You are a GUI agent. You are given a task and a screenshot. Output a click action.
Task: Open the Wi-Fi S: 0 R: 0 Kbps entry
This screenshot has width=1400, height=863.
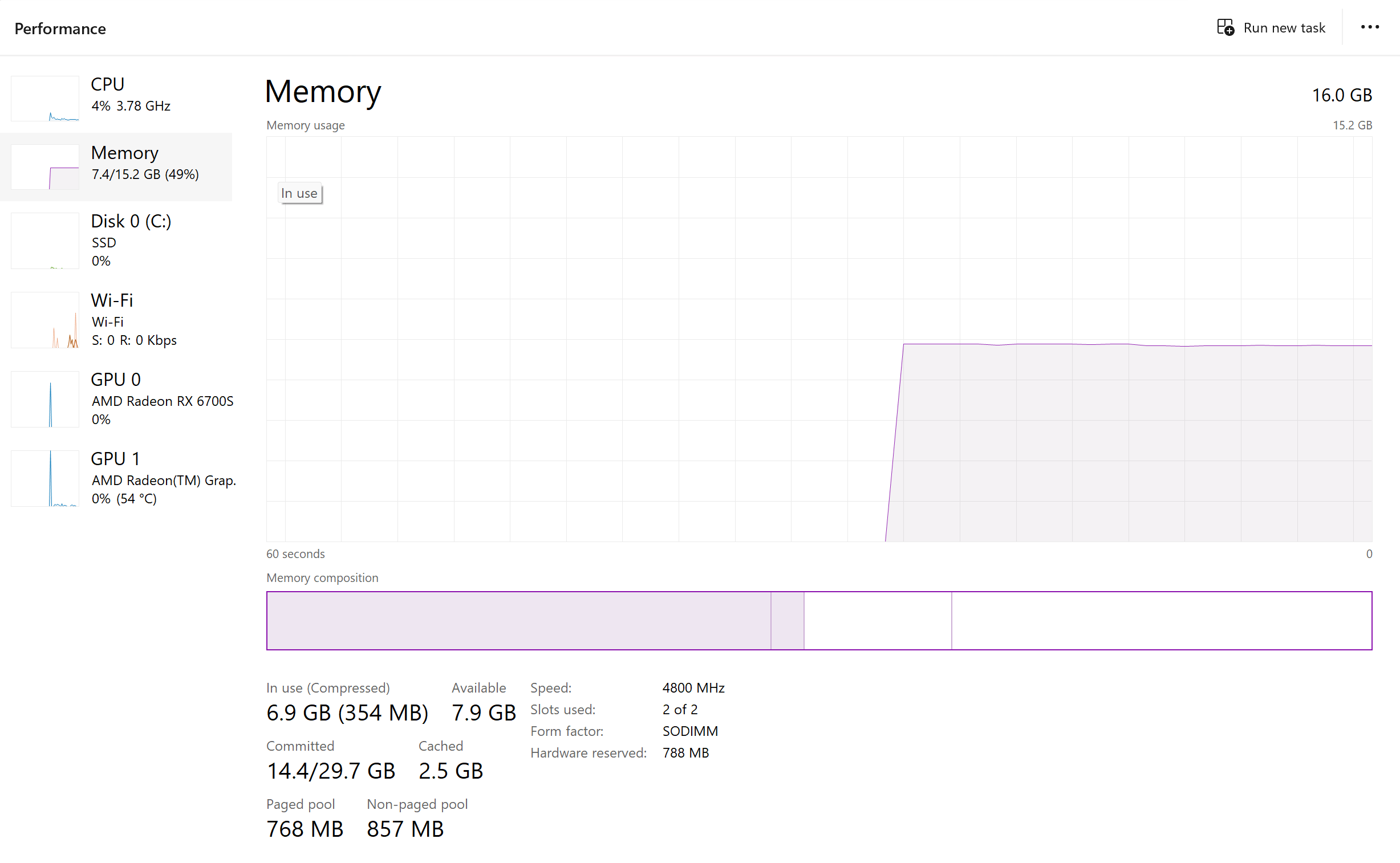click(116, 320)
